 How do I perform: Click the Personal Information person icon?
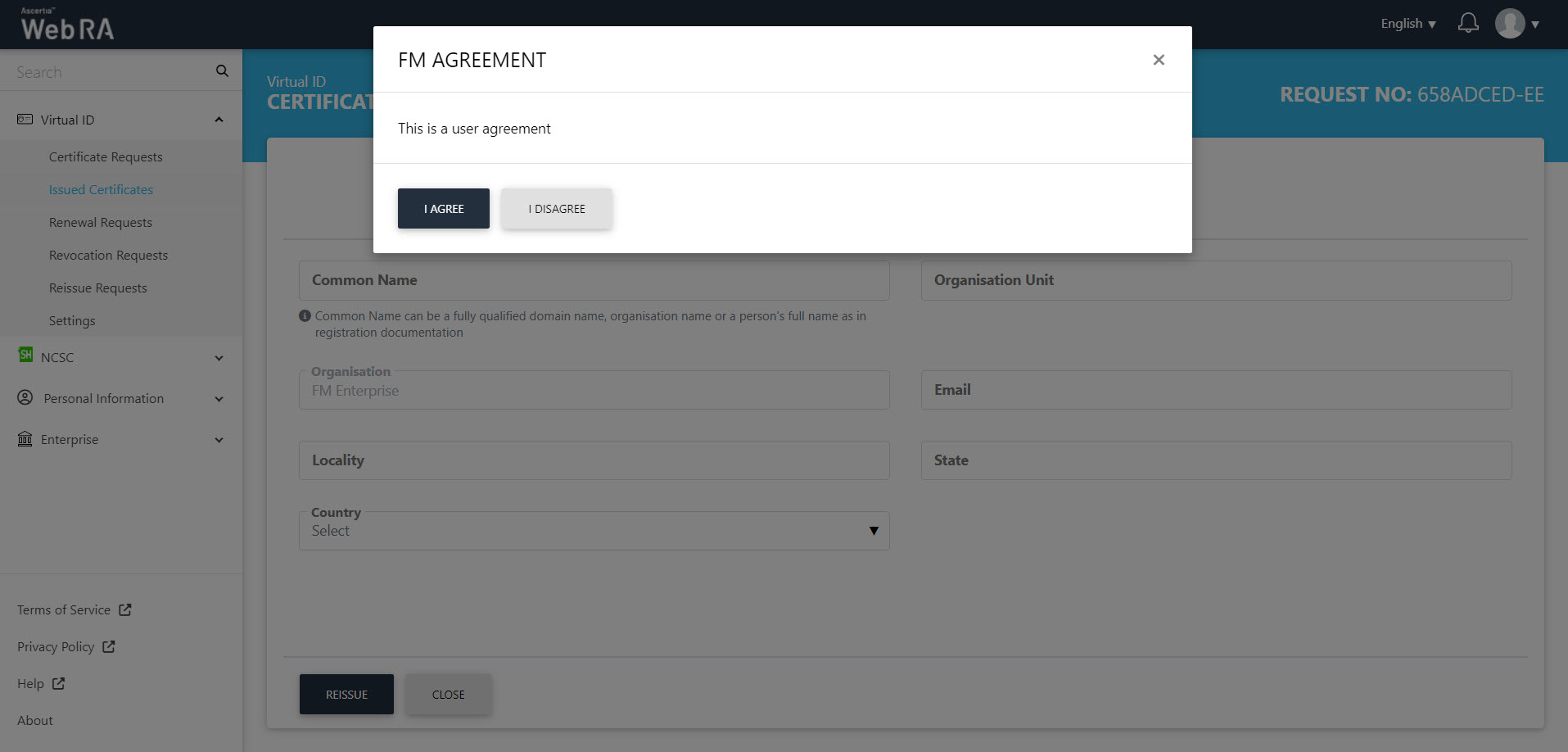click(25, 397)
